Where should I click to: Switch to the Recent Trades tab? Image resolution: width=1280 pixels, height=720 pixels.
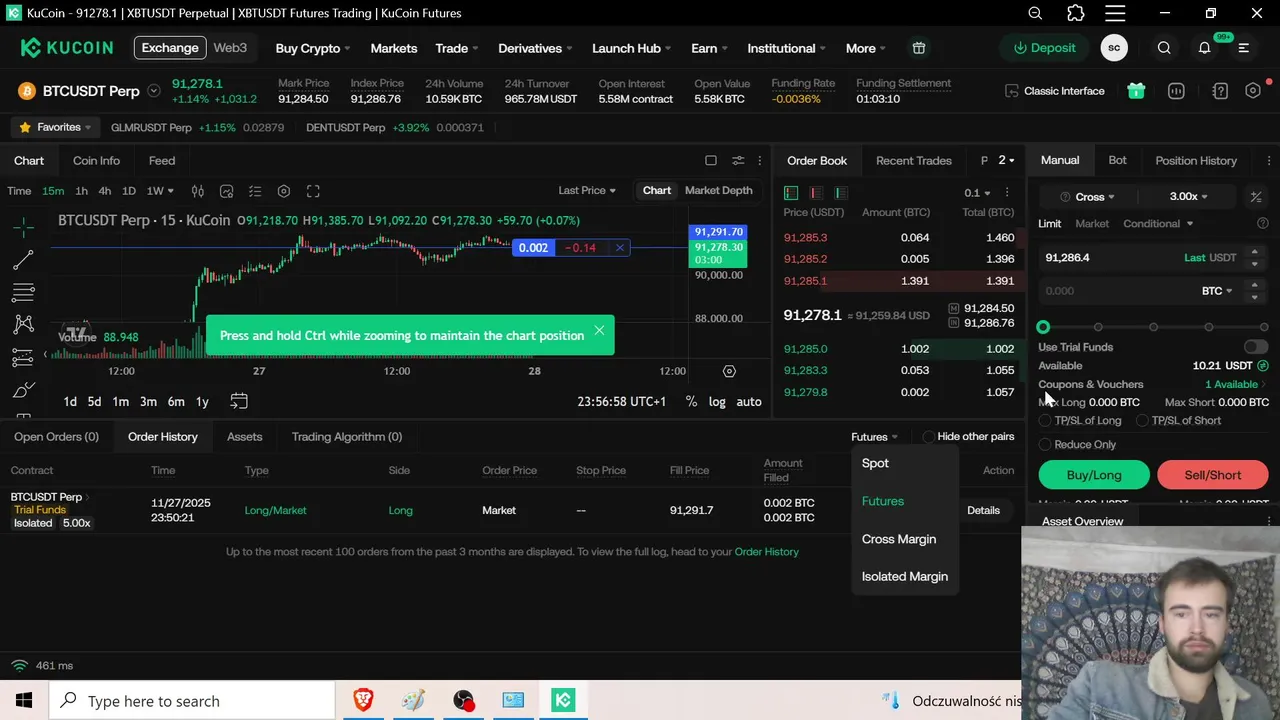pos(913,160)
